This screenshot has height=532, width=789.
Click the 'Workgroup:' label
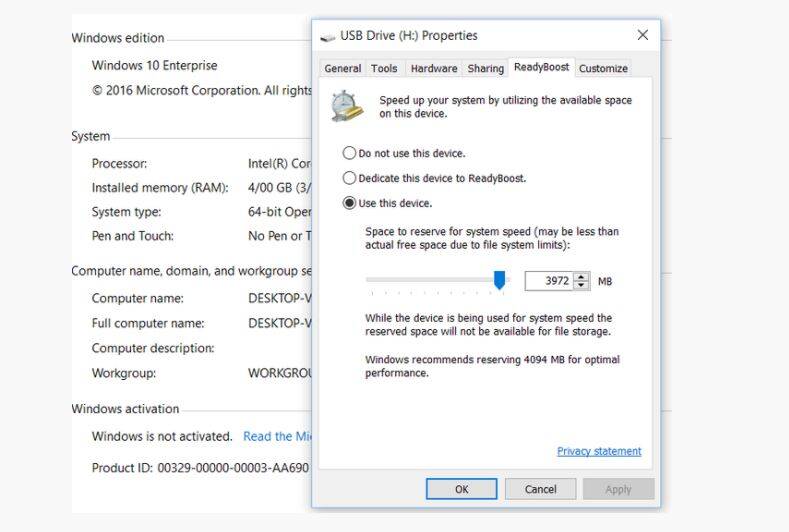[x=124, y=373]
